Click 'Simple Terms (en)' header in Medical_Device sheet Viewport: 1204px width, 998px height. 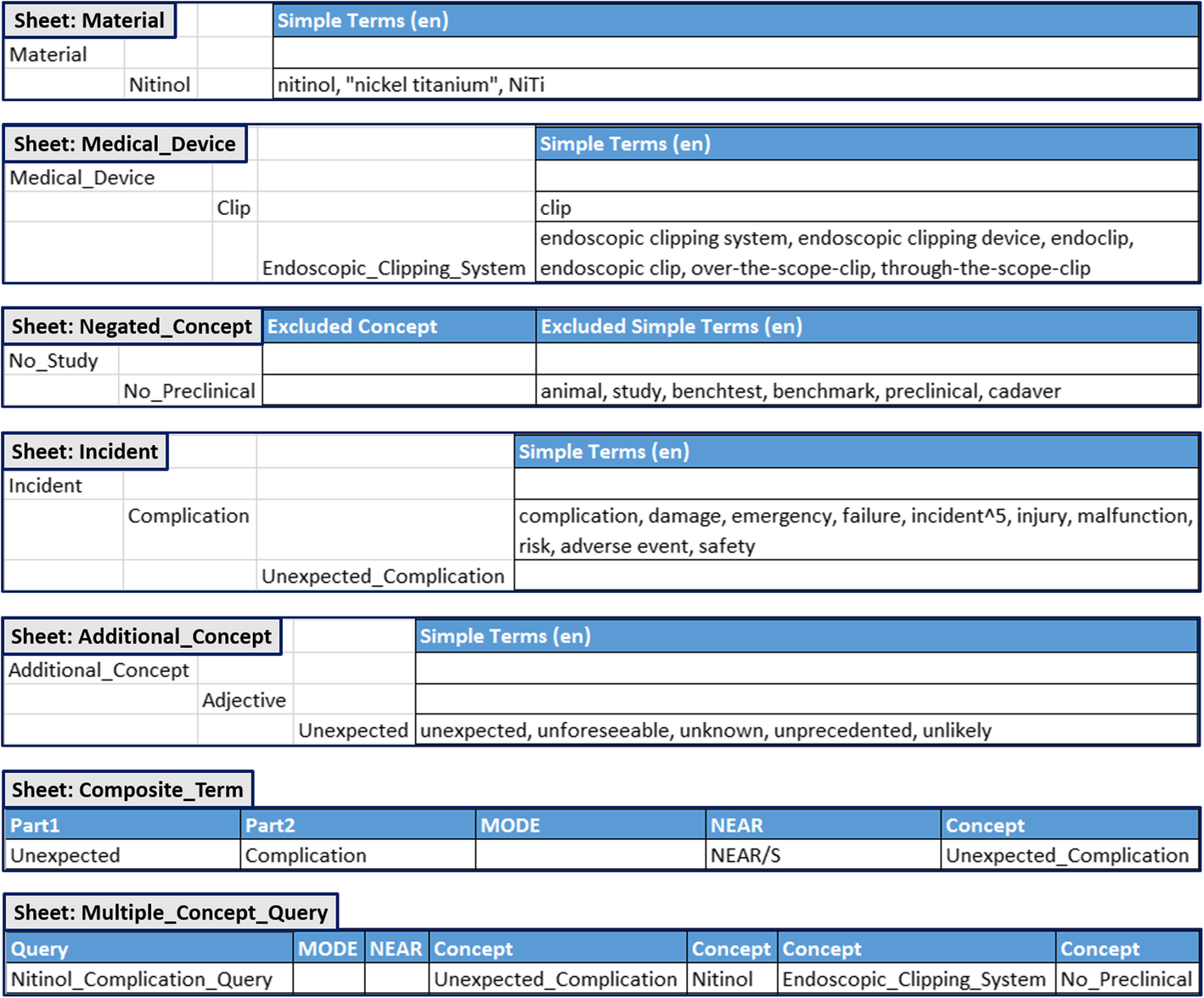[x=867, y=144]
